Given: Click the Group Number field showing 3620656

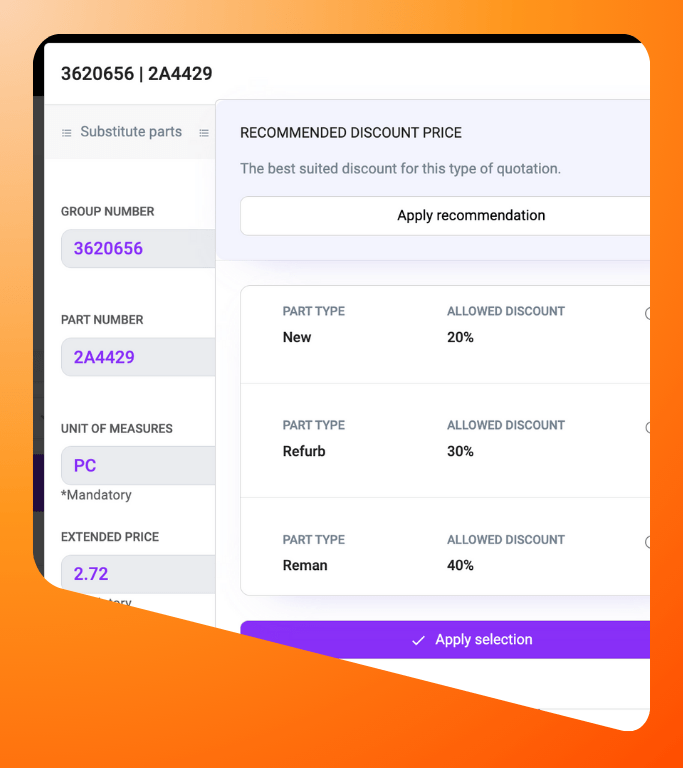Looking at the screenshot, I should click(138, 248).
